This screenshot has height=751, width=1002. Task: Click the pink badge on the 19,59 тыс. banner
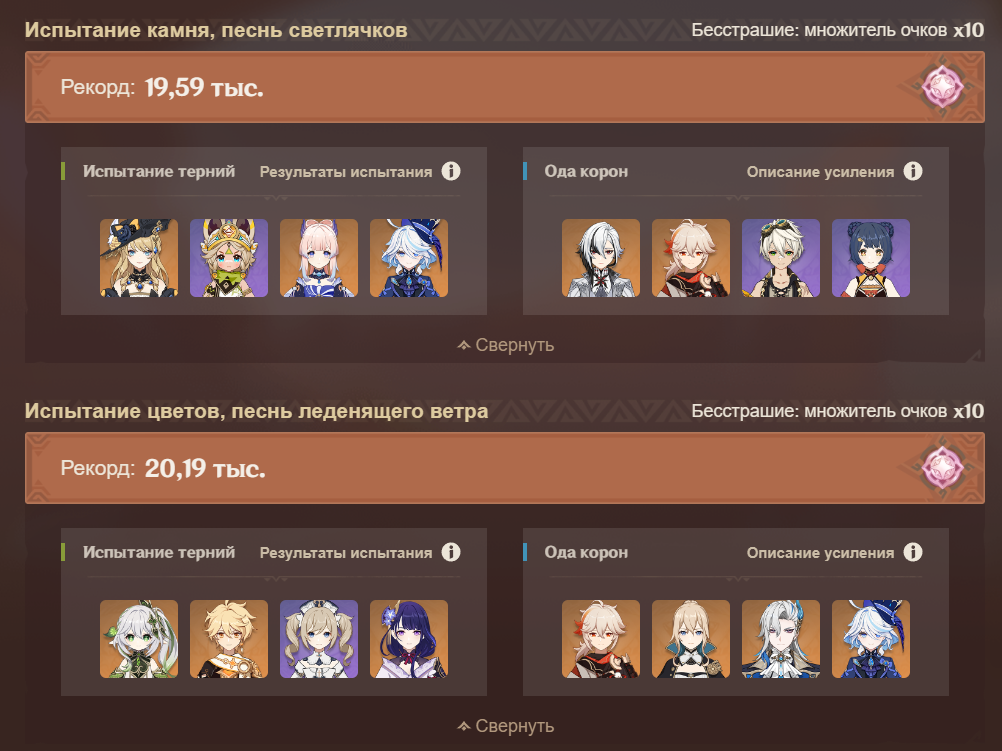pos(943,87)
